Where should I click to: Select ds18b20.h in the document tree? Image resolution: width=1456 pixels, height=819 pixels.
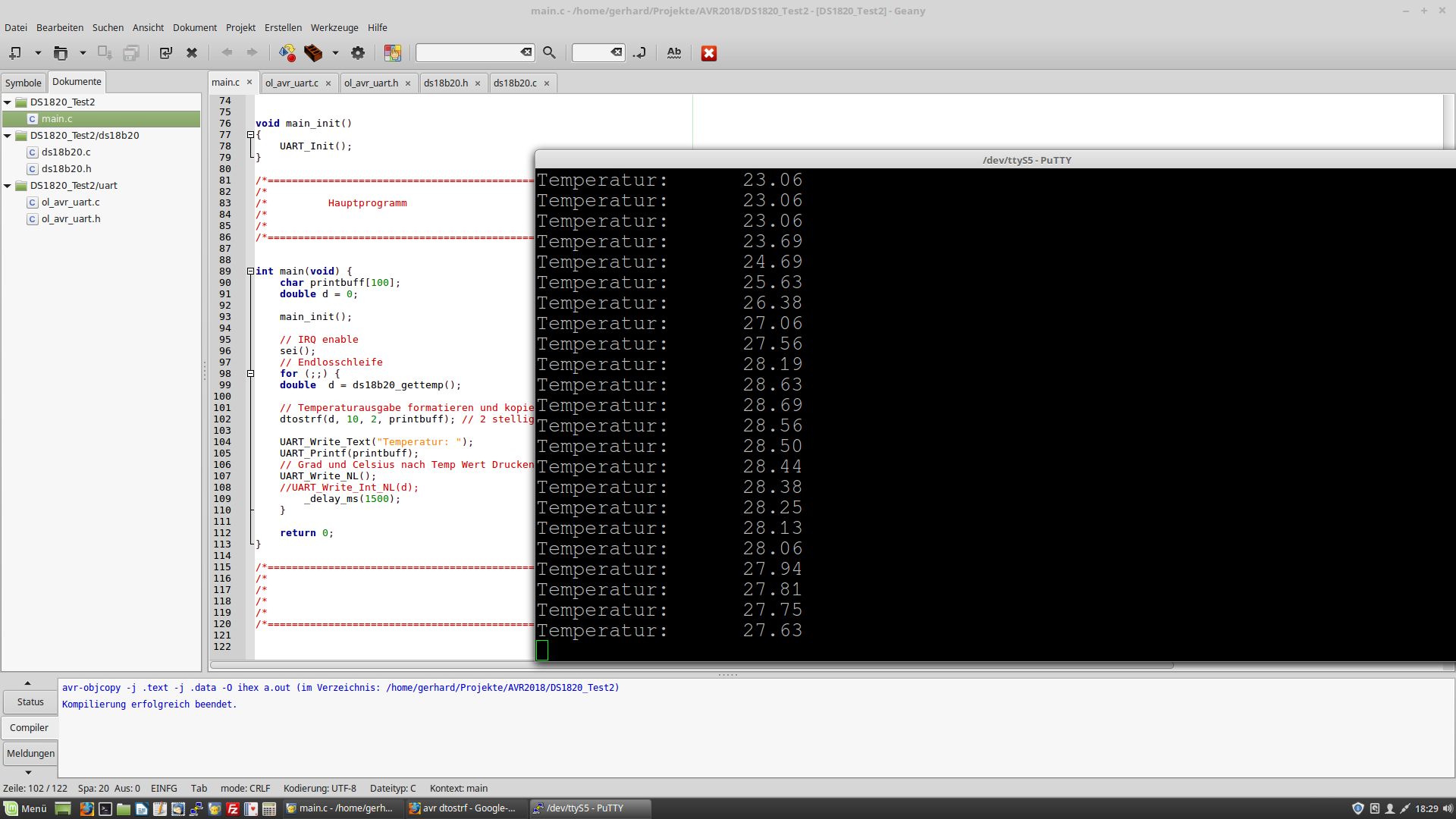(66, 168)
